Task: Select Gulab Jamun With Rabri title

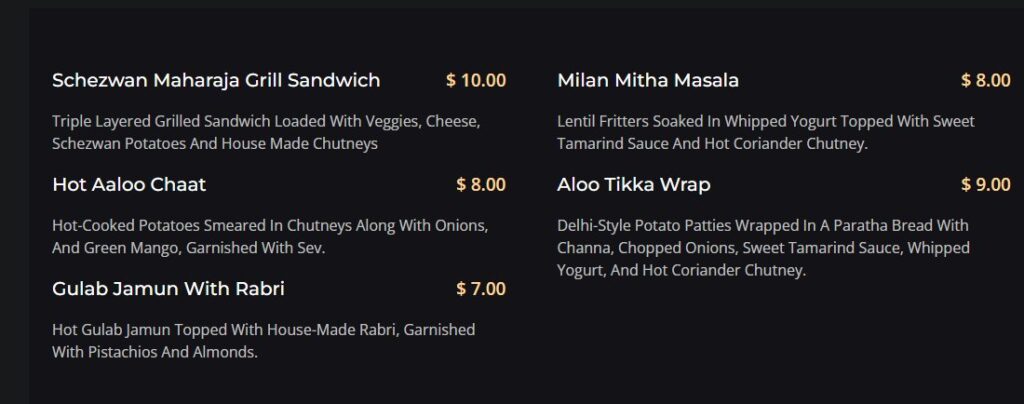Action: (168, 288)
